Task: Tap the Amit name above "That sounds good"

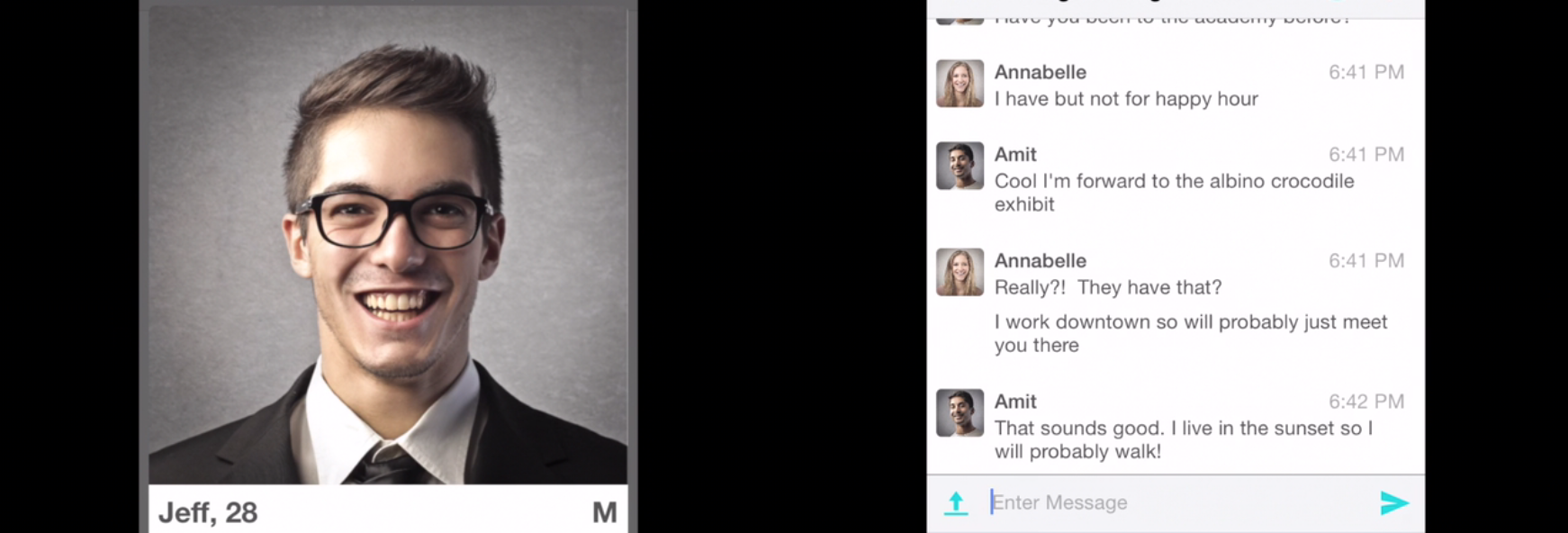Action: (x=1015, y=402)
